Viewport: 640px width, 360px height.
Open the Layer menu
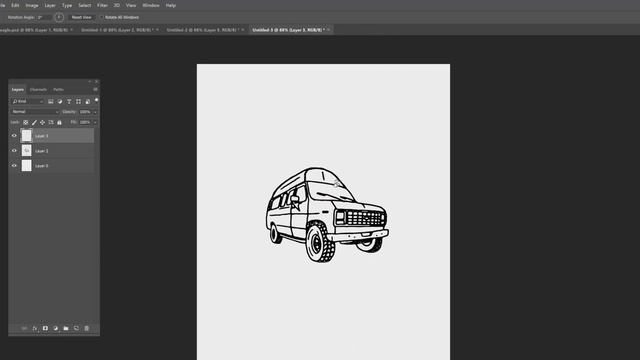coord(50,5)
